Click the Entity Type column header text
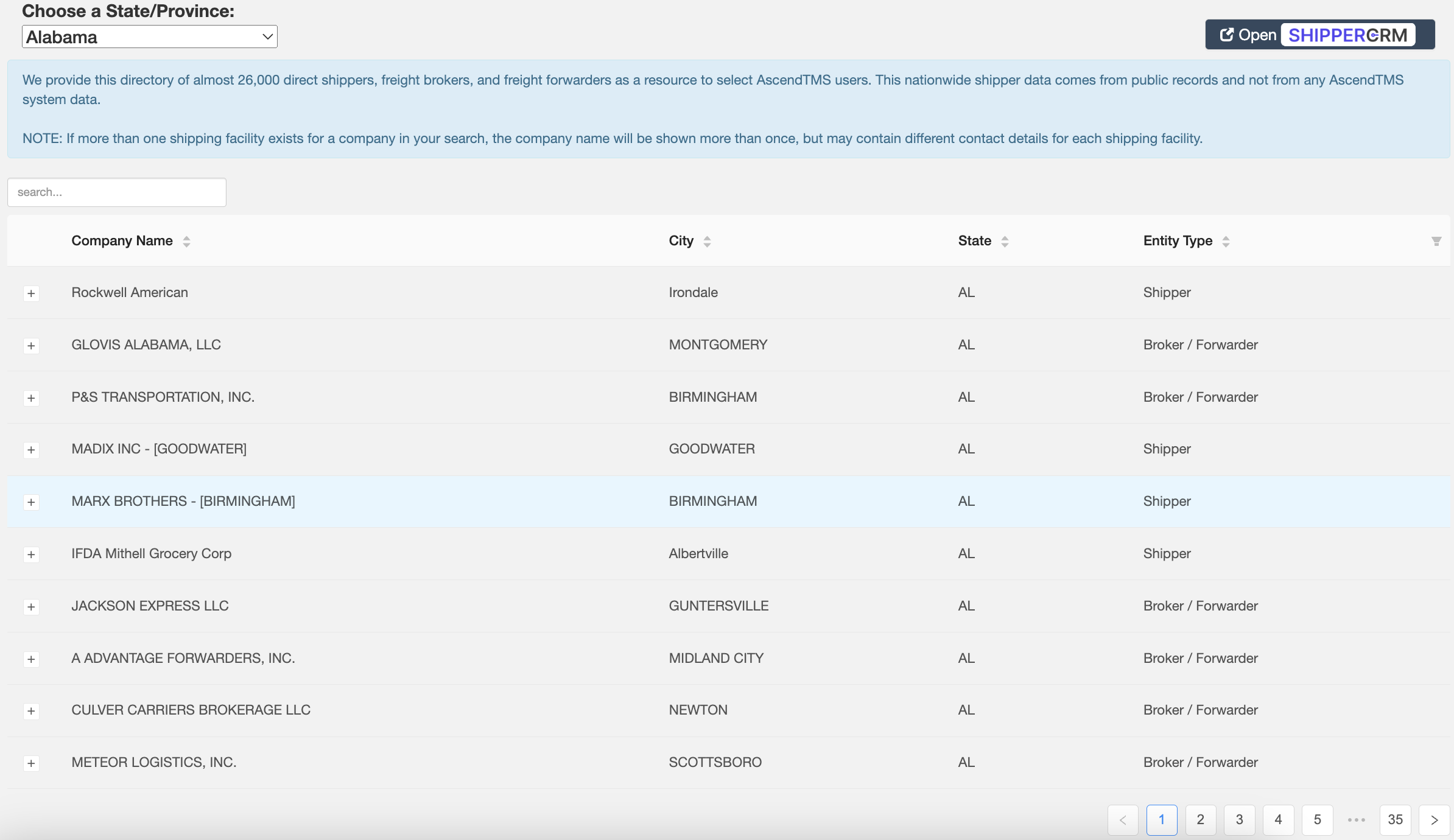 point(1178,241)
